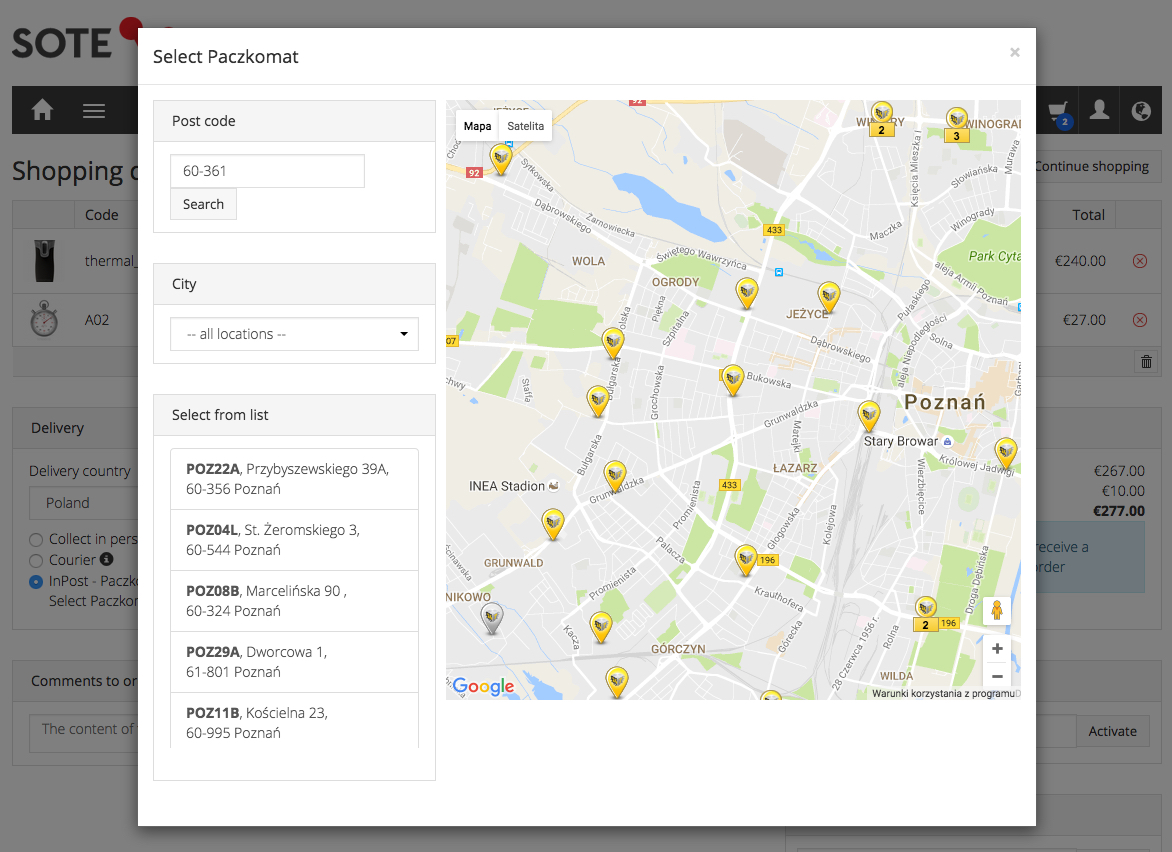
Task: Select the Paczkomat marker beside road 92
Action: [x=501, y=158]
